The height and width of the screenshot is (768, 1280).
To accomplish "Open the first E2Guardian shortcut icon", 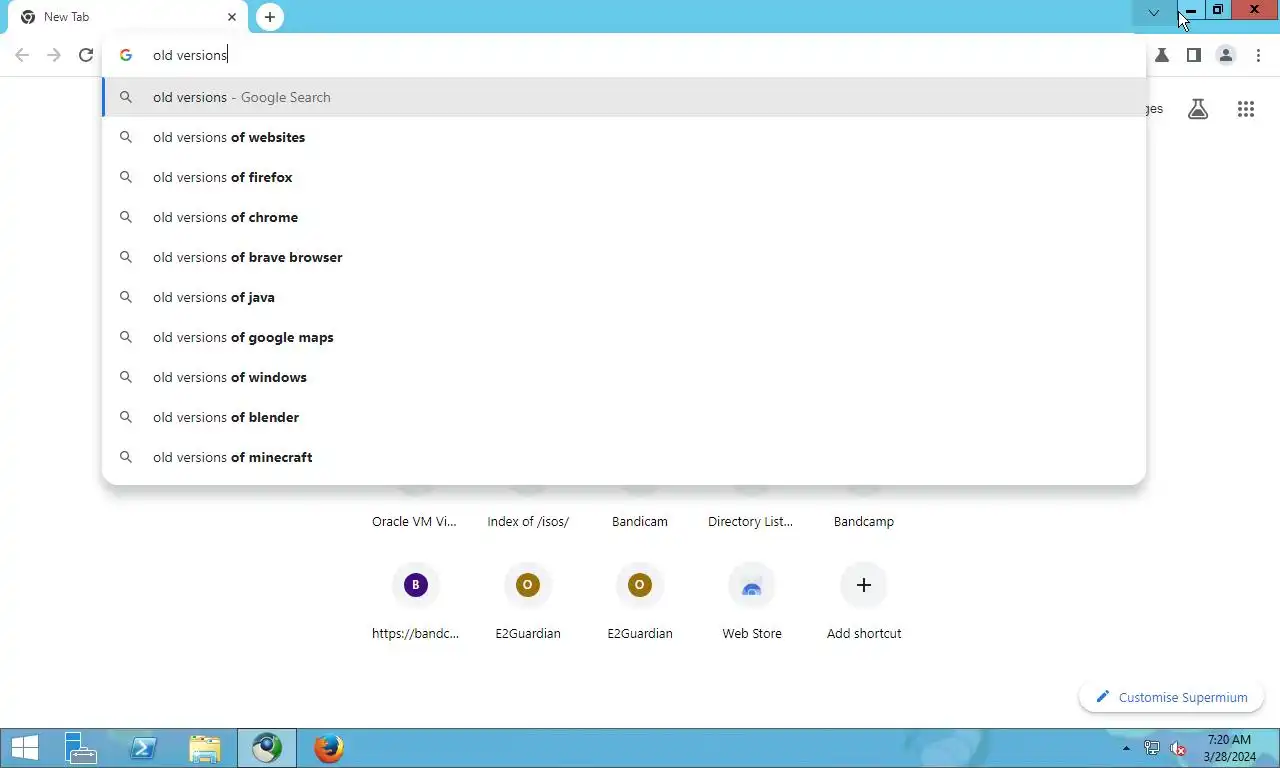I will tap(528, 585).
